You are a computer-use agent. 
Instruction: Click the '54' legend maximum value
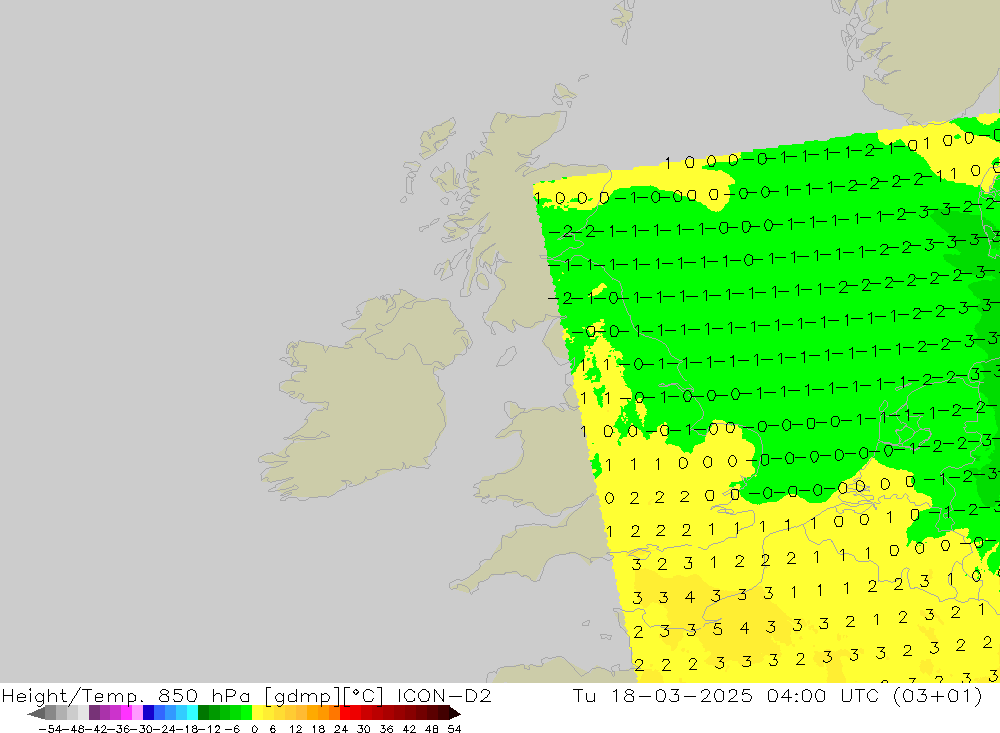(x=454, y=729)
